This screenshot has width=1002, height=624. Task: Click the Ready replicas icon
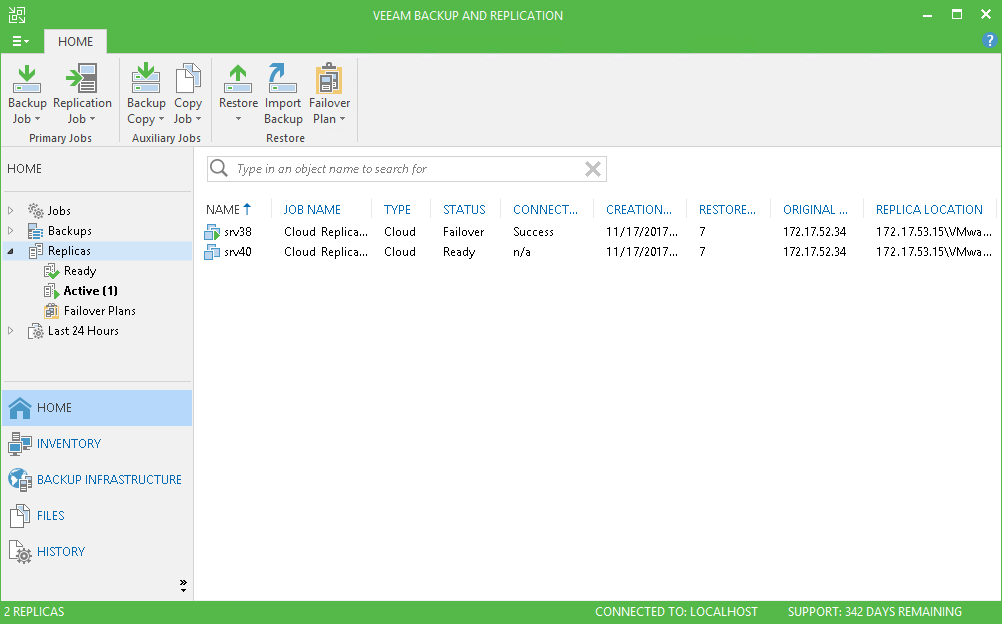(52, 271)
